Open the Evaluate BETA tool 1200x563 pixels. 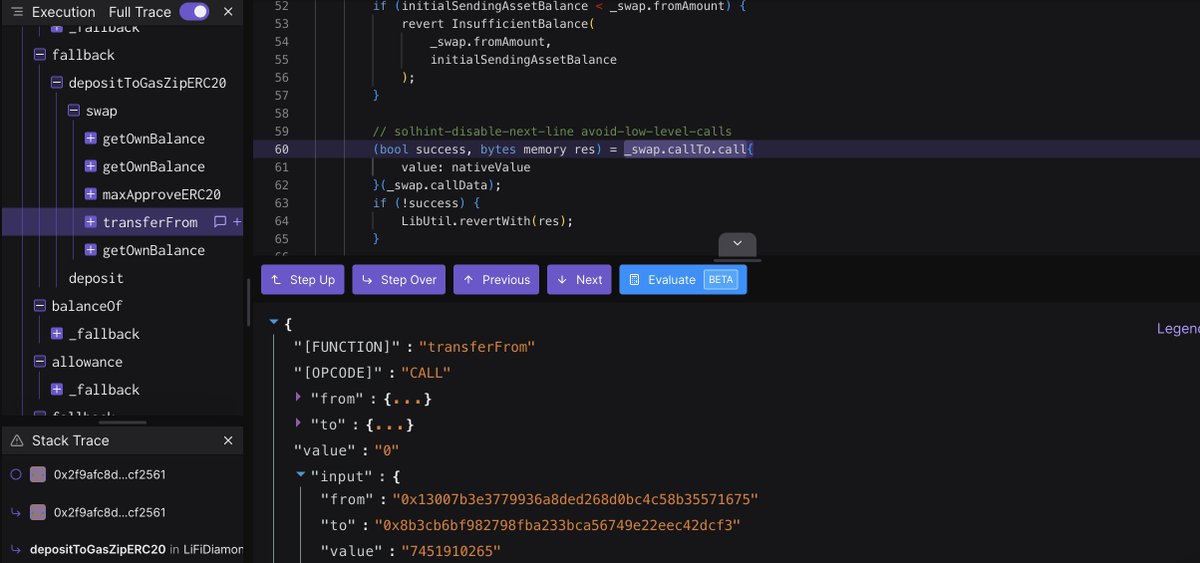tap(683, 280)
